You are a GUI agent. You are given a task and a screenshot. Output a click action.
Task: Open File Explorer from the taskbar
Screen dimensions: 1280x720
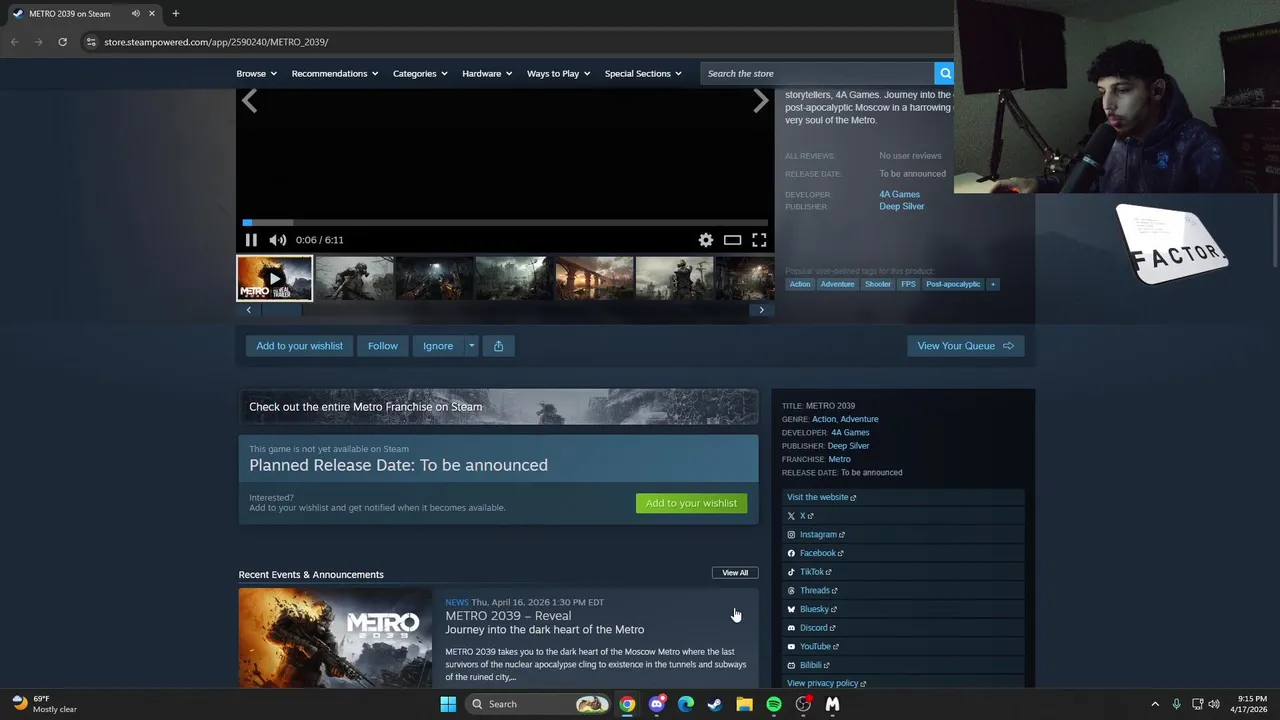(744, 704)
